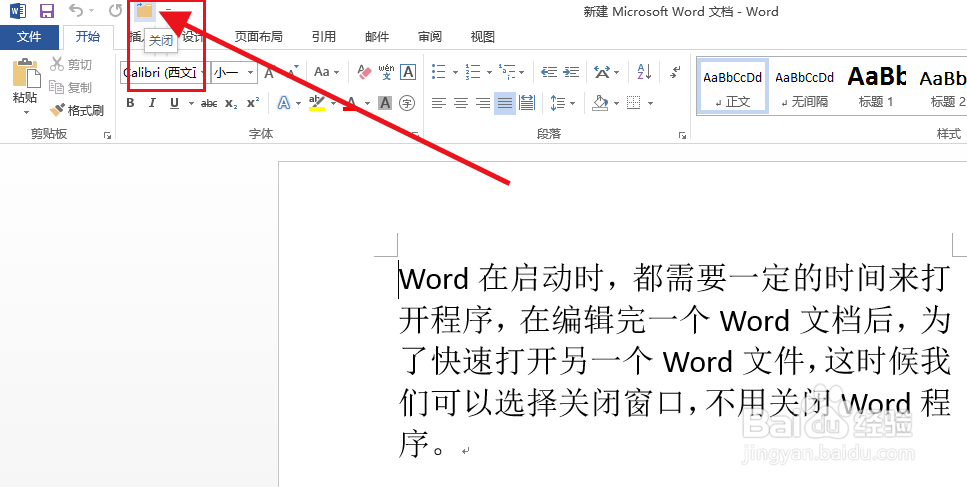
Task: Insert a bulleted list
Action: pos(439,72)
